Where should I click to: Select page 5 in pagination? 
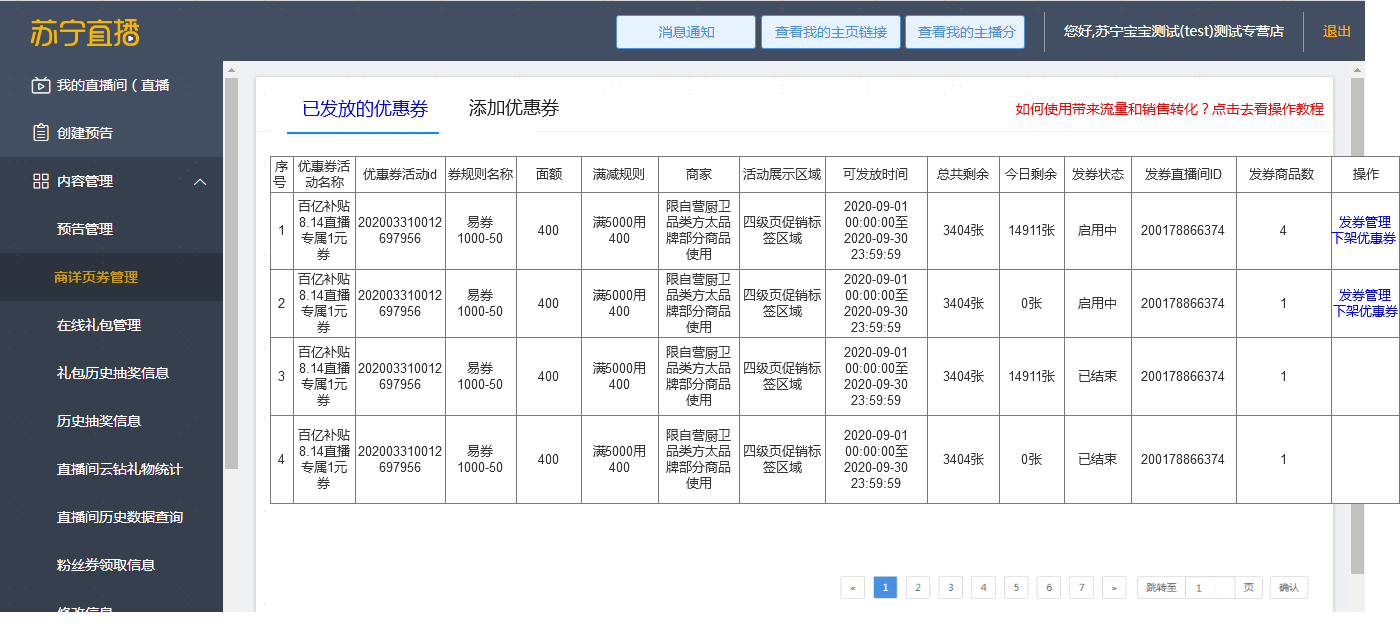1016,588
